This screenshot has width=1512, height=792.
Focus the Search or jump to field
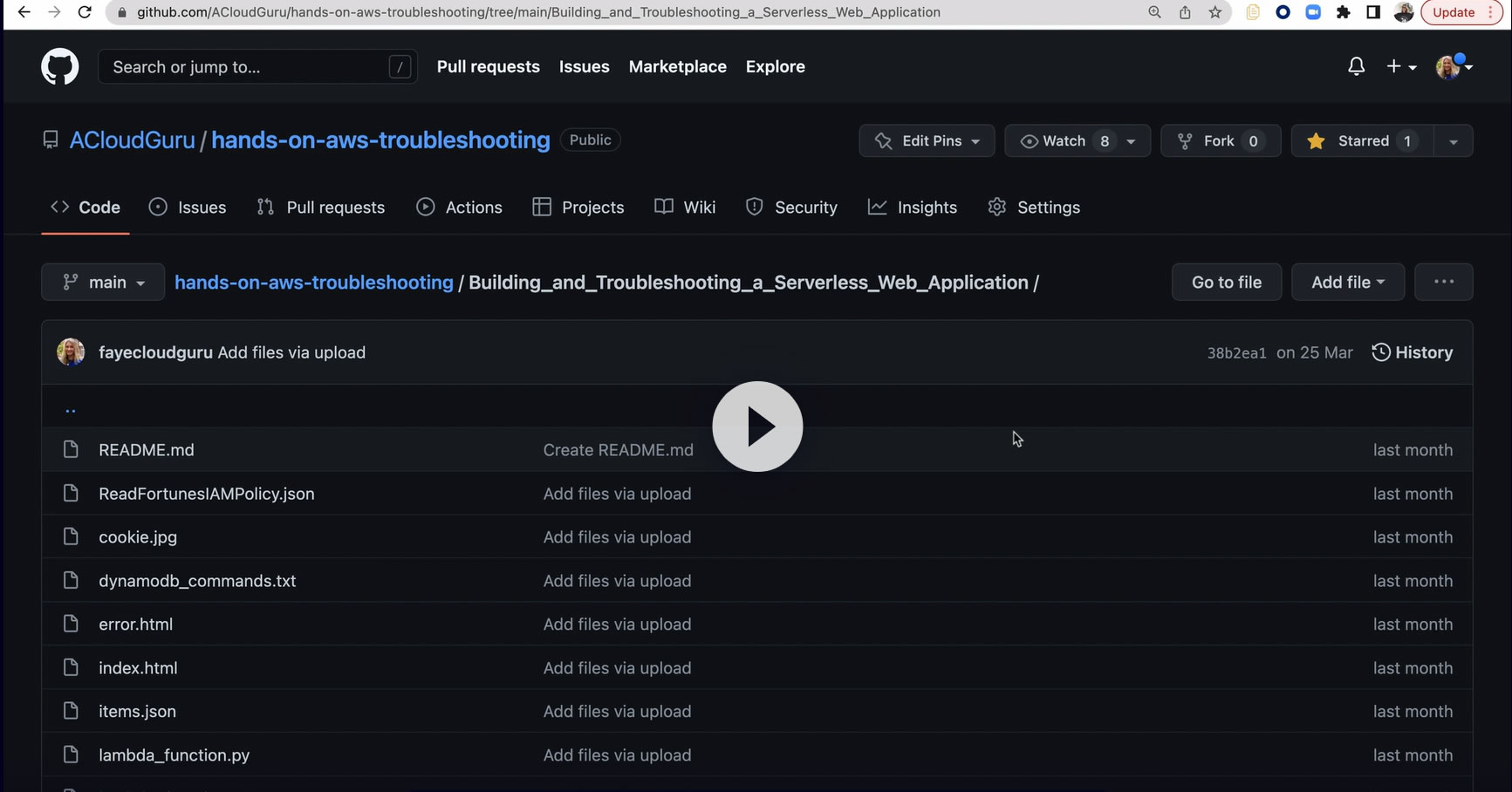click(257, 67)
